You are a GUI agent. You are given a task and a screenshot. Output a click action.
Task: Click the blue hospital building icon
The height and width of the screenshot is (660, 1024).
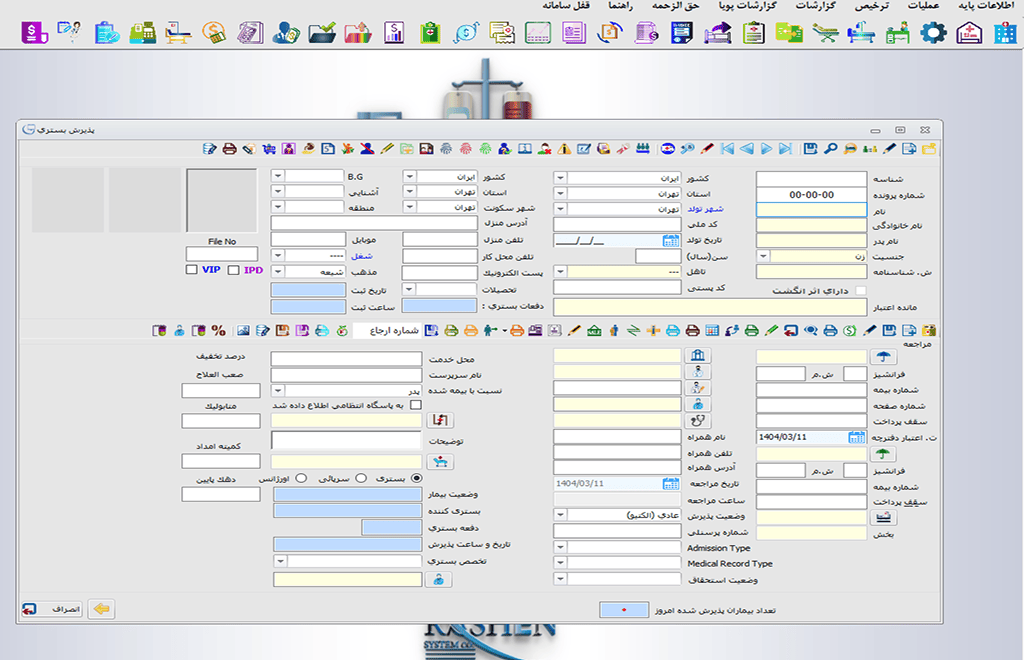[x=1005, y=32]
